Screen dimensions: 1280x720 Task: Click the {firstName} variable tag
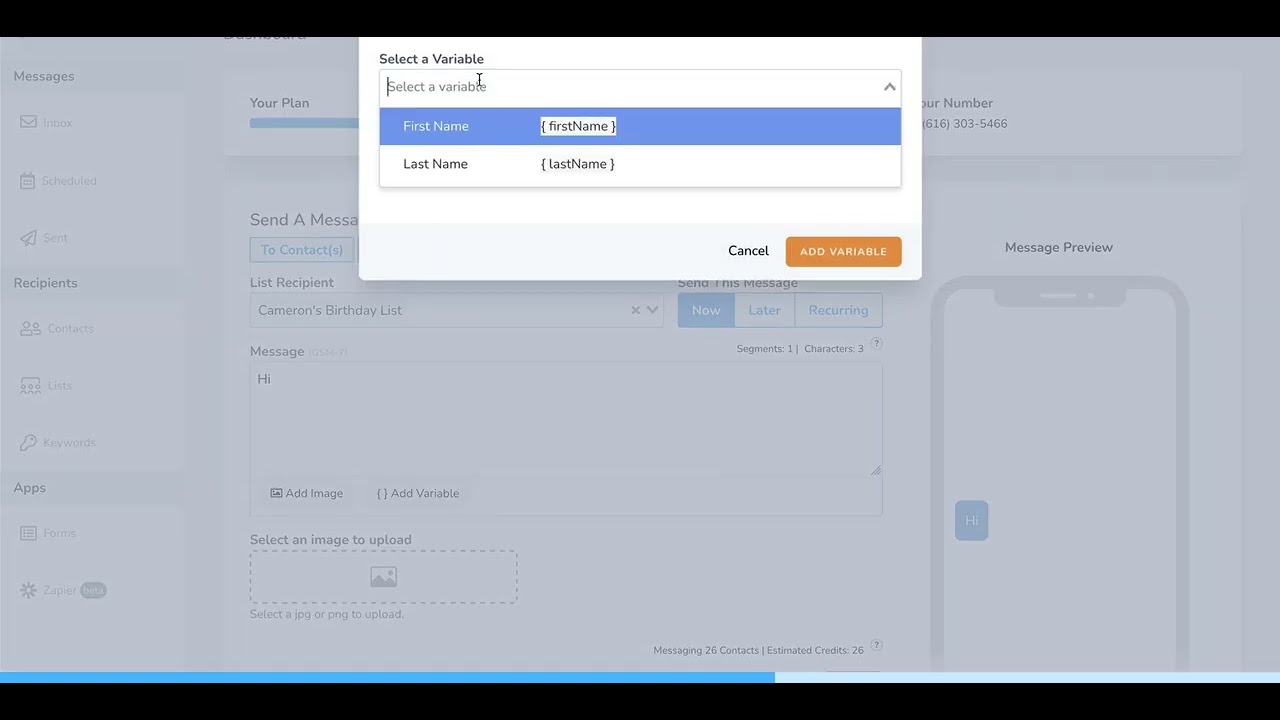[578, 126]
